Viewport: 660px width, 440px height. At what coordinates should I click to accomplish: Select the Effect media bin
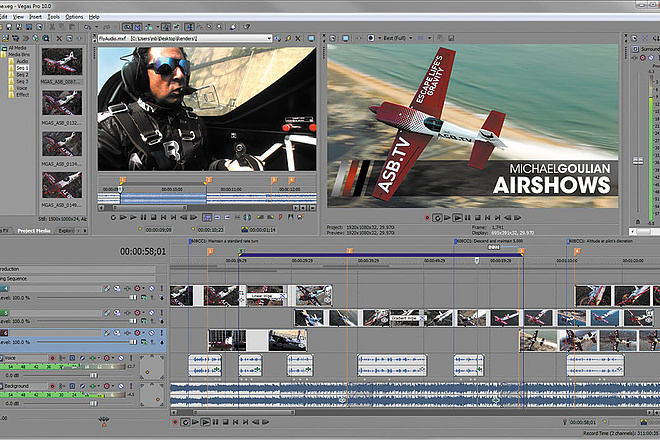pos(23,95)
